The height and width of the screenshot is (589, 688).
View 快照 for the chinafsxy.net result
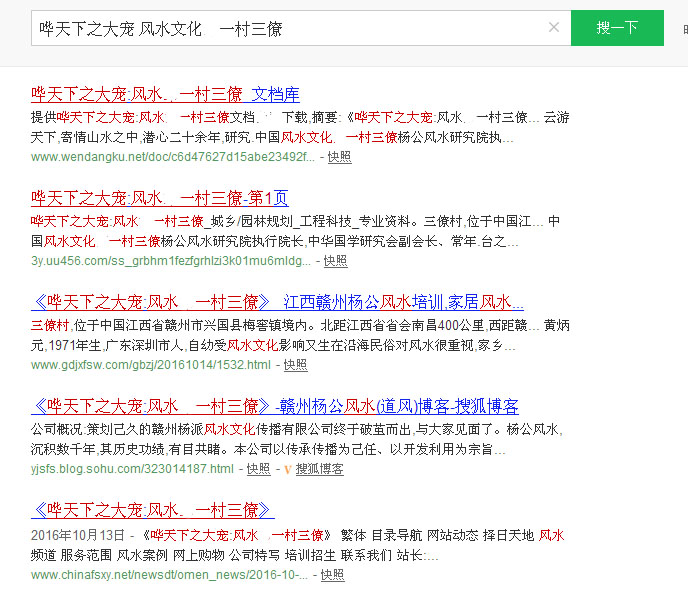pyautogui.click(x=332, y=575)
